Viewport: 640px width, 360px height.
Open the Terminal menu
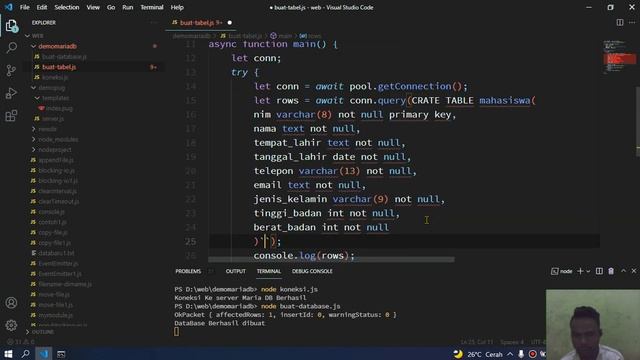[x=152, y=7]
